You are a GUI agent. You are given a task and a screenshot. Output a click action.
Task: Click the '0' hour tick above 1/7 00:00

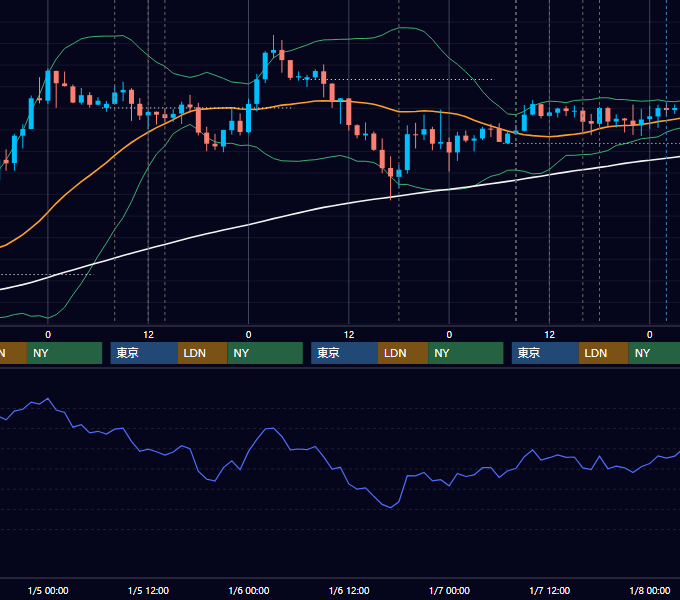449,335
